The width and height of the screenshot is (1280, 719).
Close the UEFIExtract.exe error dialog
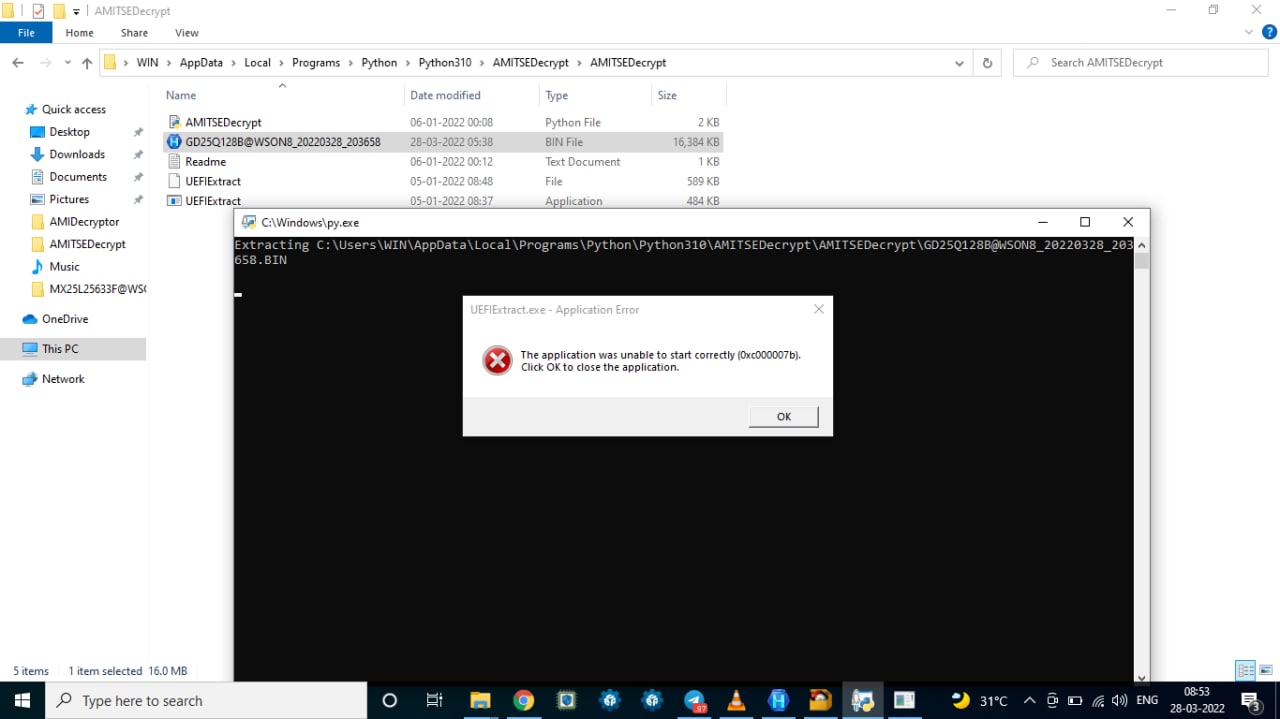click(x=819, y=309)
